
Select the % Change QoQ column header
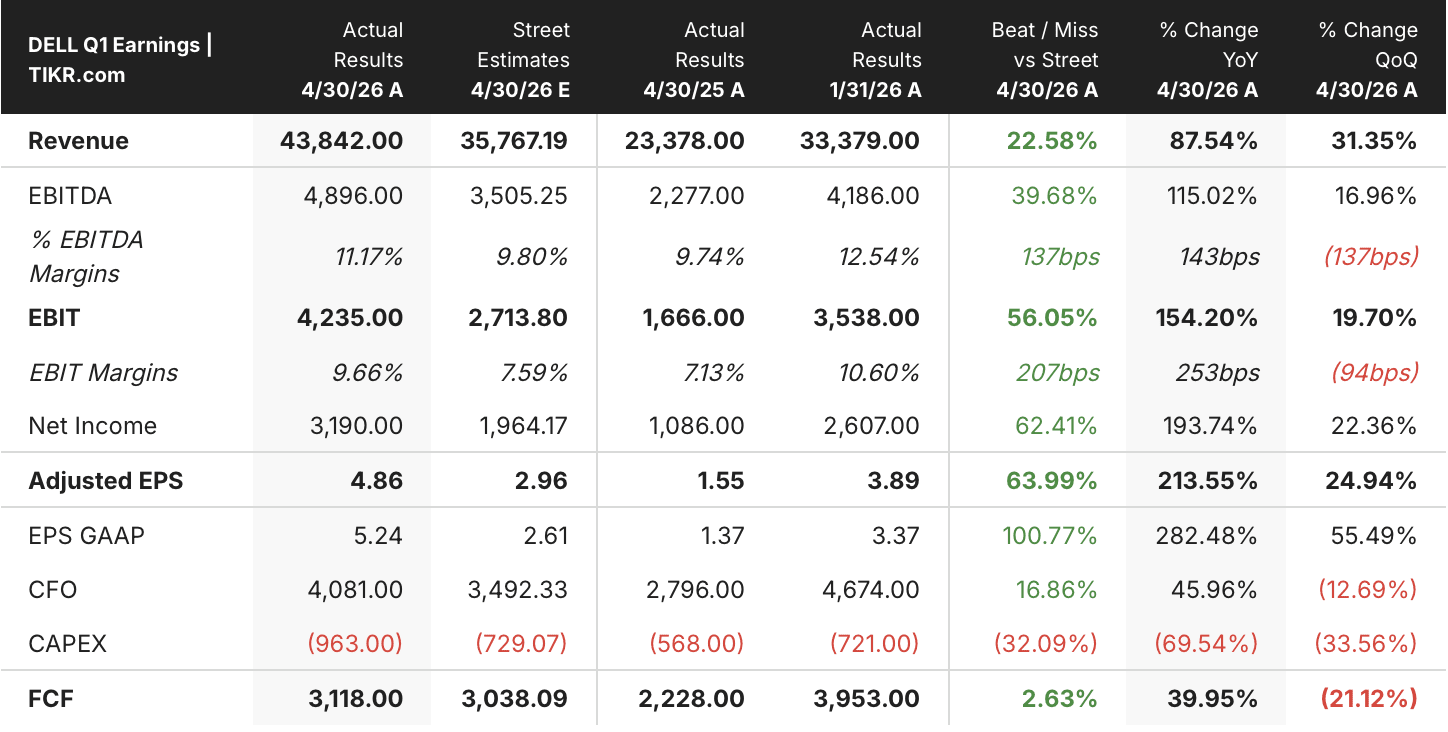click(x=1367, y=59)
